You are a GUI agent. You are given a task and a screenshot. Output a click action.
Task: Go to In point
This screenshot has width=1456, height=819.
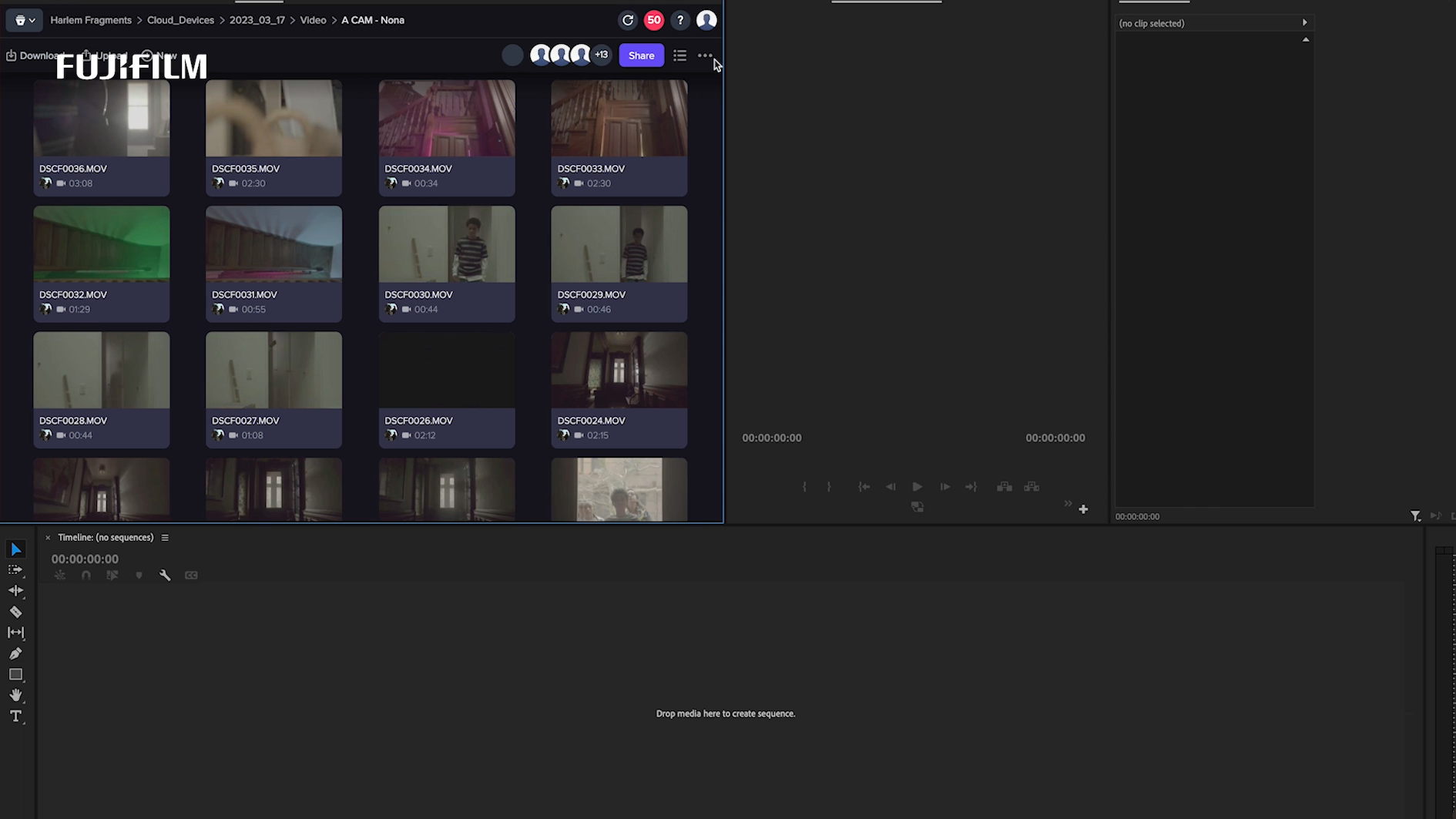point(864,487)
